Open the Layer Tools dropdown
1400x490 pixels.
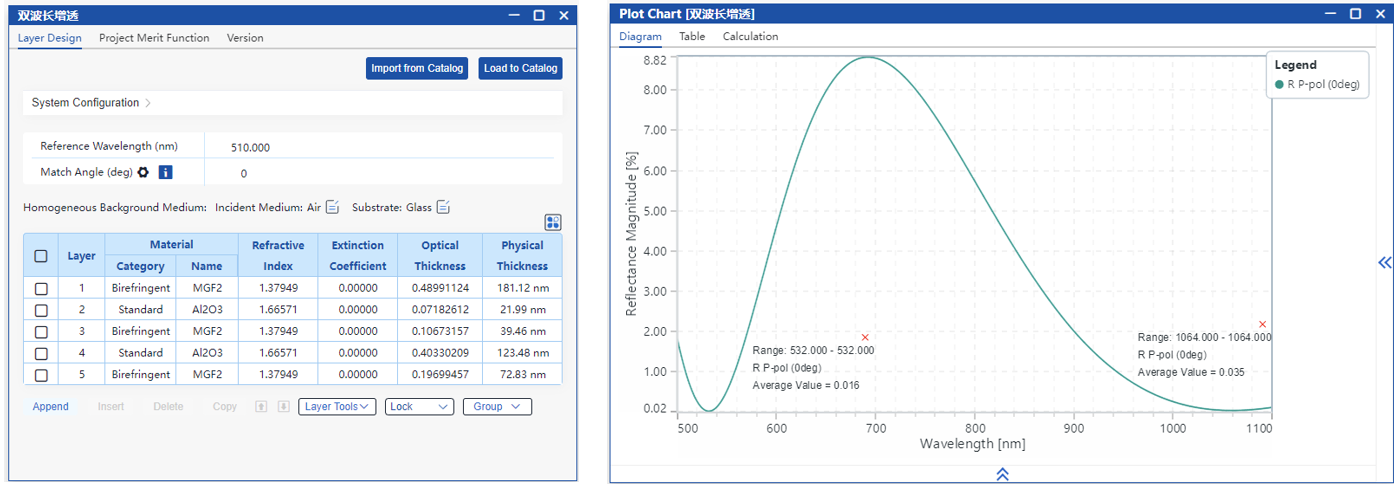(x=337, y=407)
